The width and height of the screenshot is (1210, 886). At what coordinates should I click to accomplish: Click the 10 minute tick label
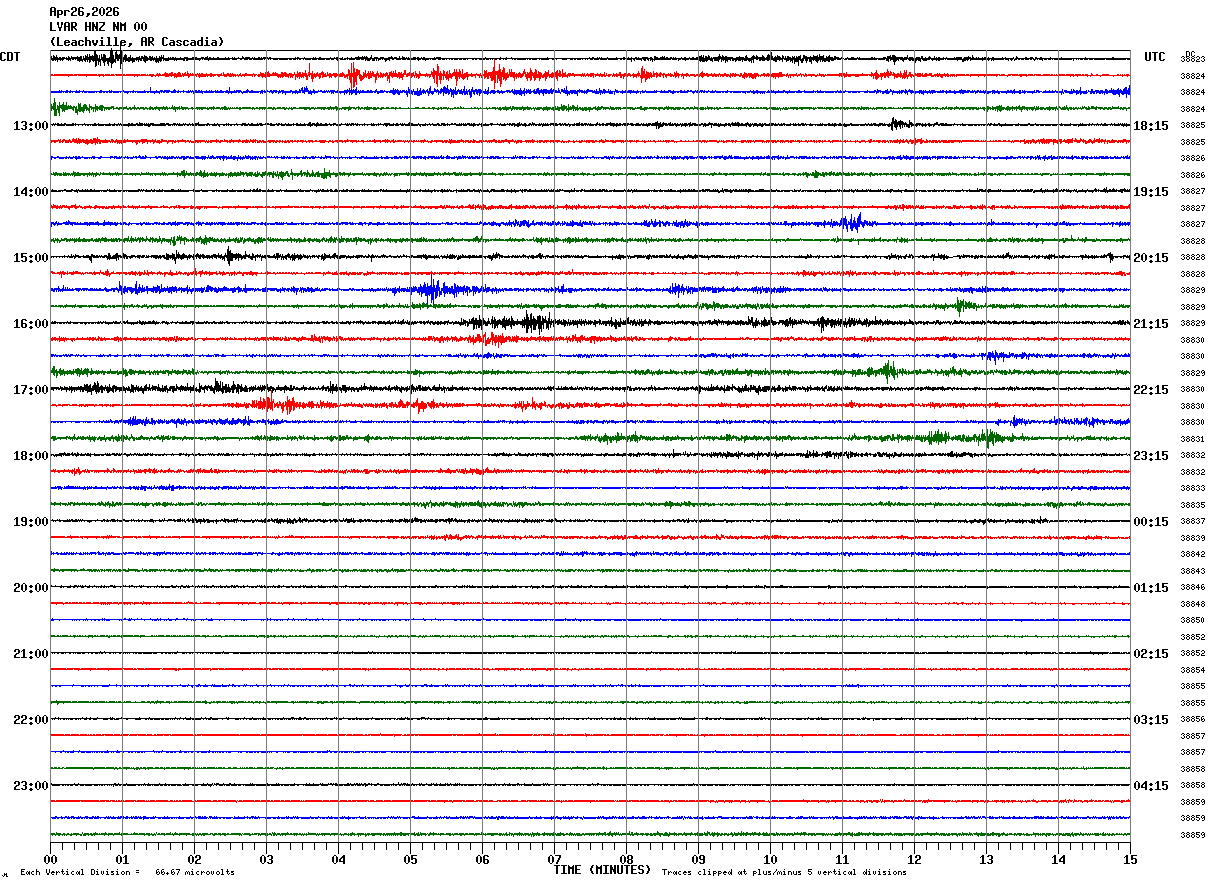coord(770,859)
